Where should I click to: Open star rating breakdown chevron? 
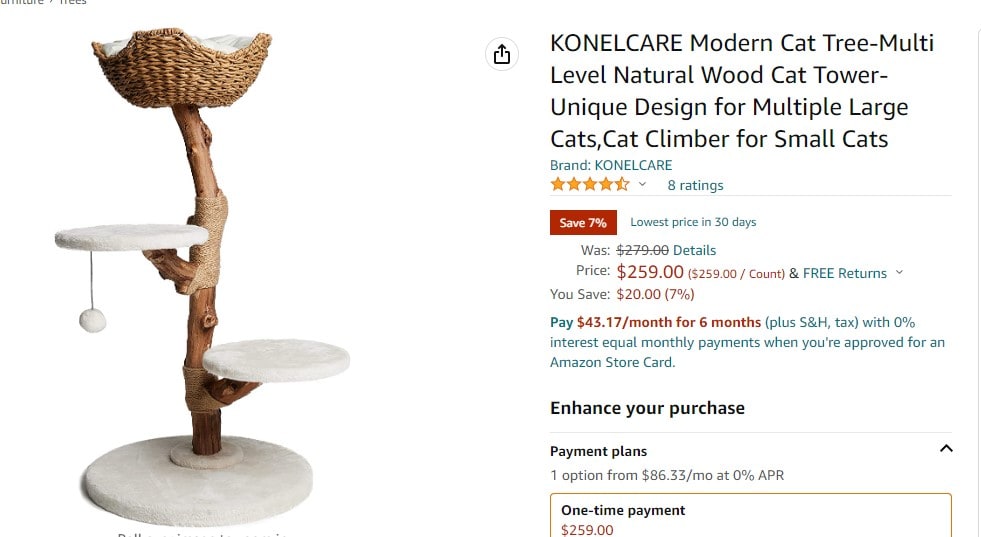pos(642,184)
